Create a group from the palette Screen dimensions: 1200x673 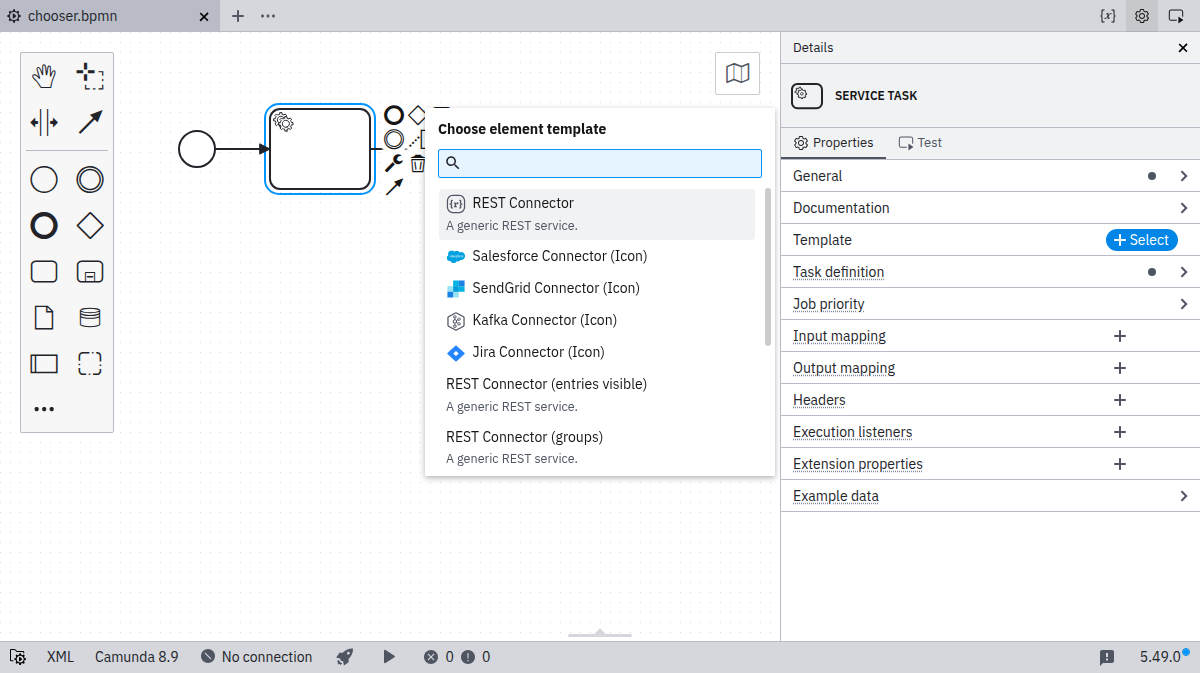pos(90,363)
